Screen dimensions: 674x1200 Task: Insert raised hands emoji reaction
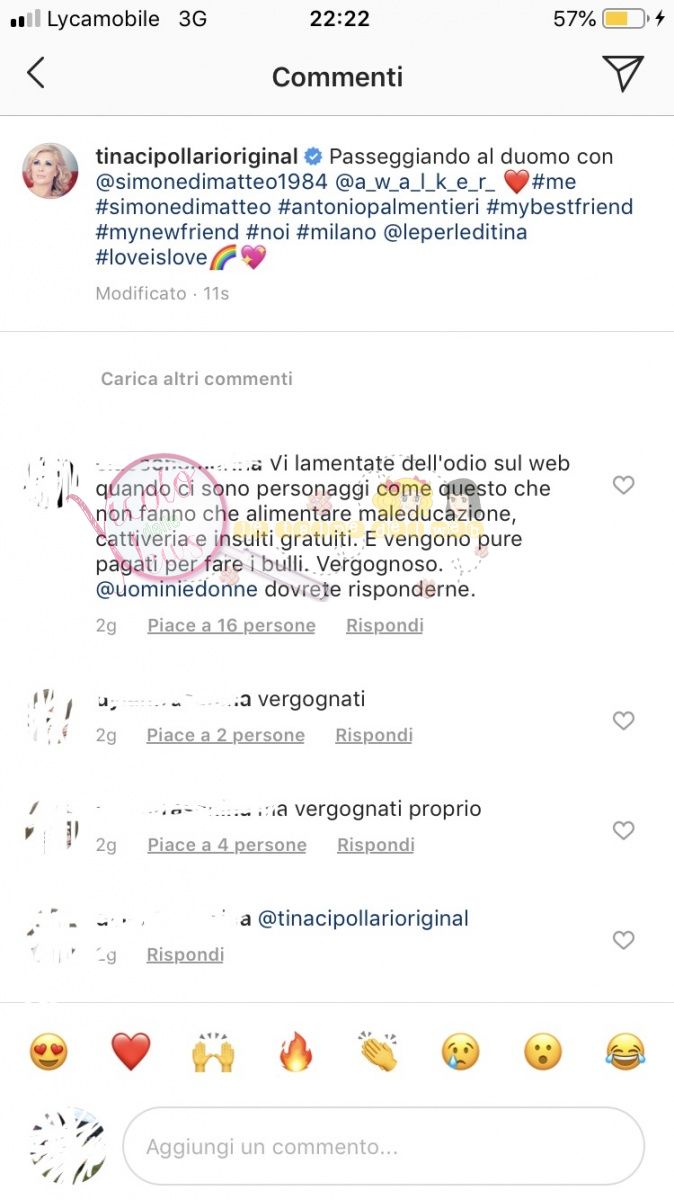213,1052
